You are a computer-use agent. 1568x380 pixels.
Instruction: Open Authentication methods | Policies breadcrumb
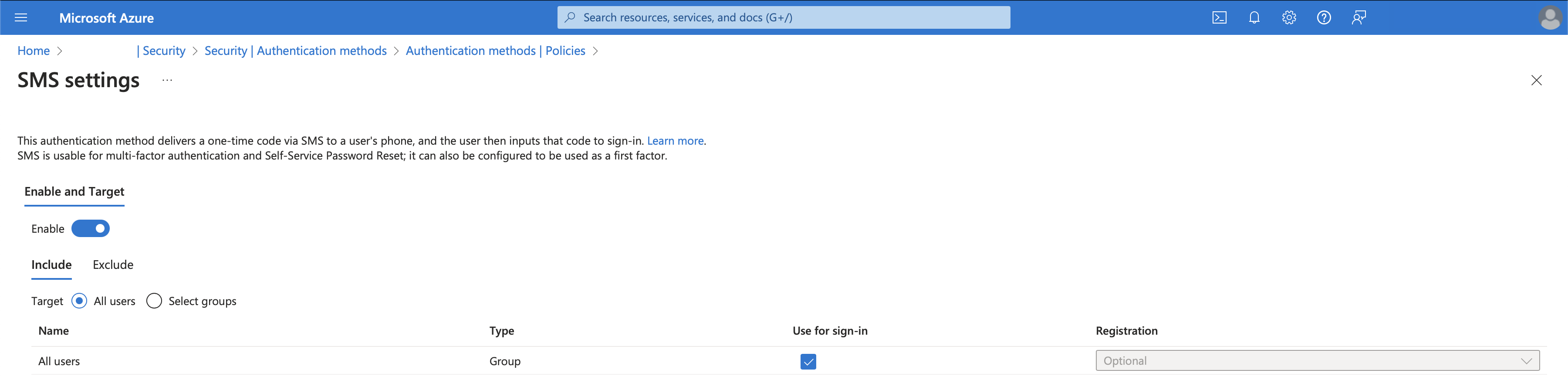tap(496, 51)
